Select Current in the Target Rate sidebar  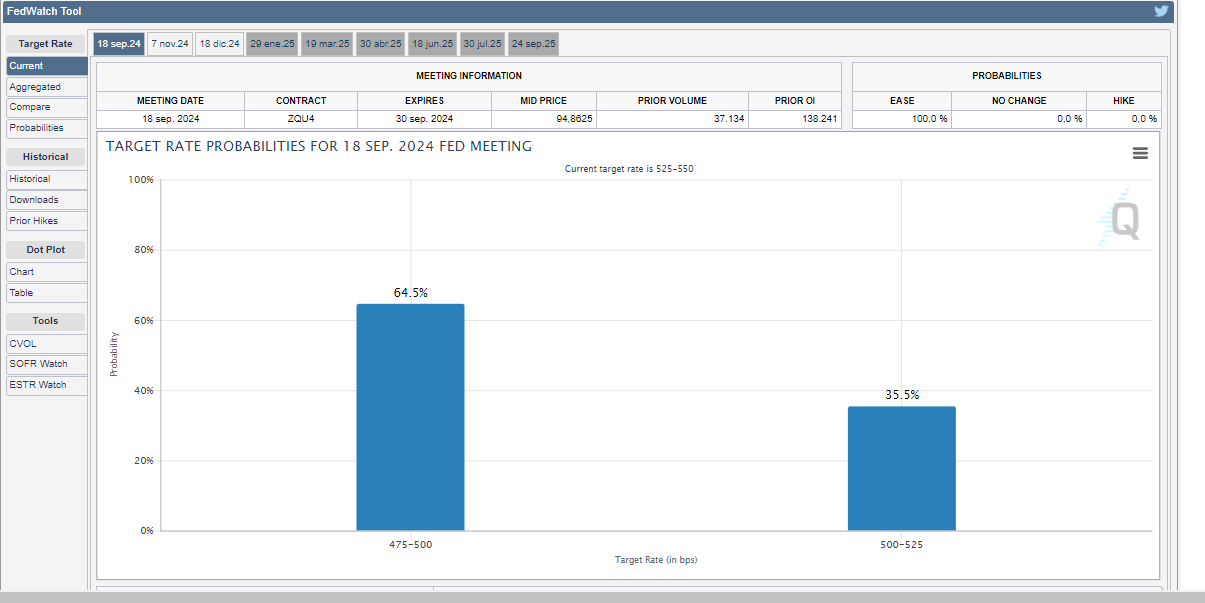47,66
